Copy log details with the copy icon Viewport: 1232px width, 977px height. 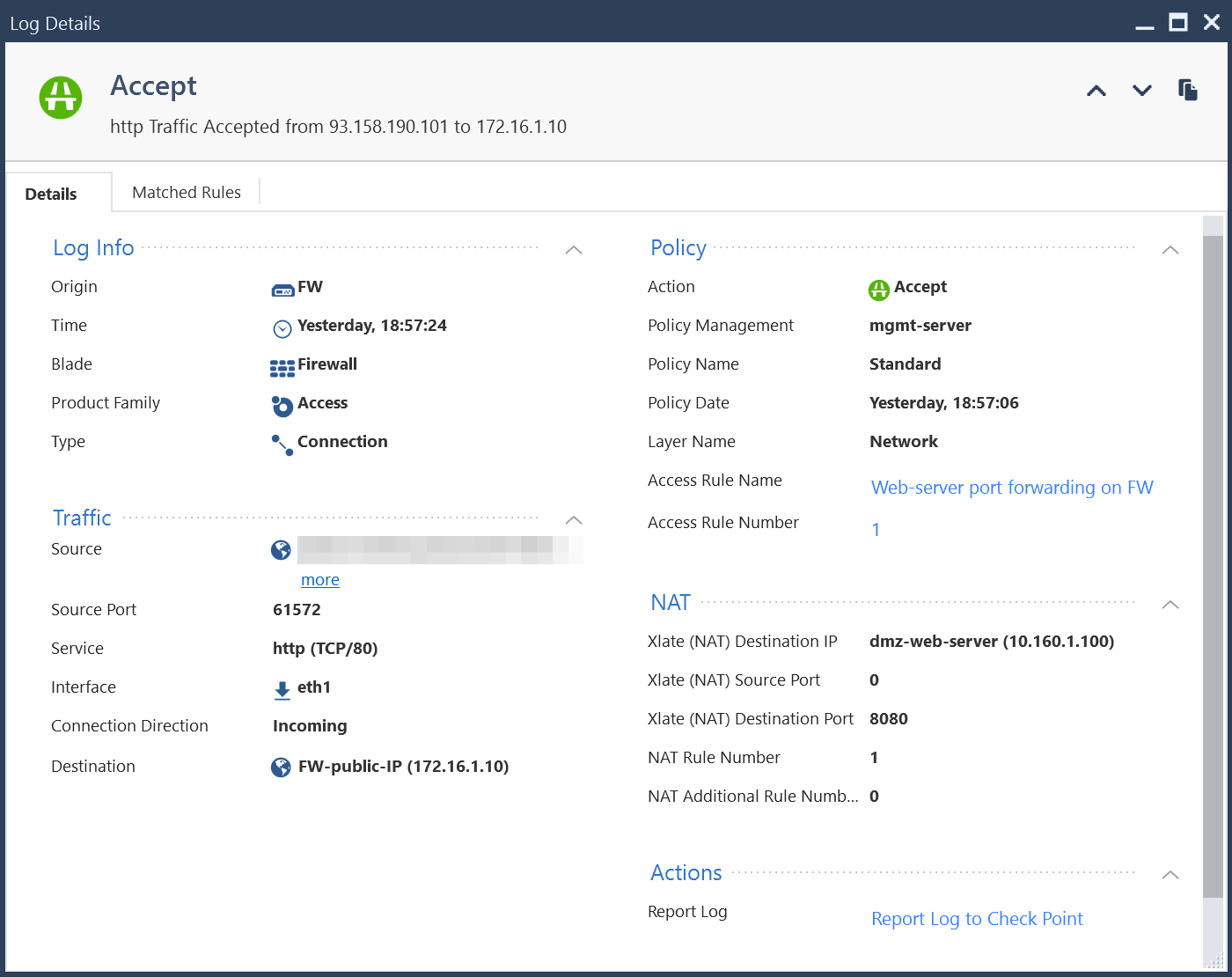point(1188,90)
